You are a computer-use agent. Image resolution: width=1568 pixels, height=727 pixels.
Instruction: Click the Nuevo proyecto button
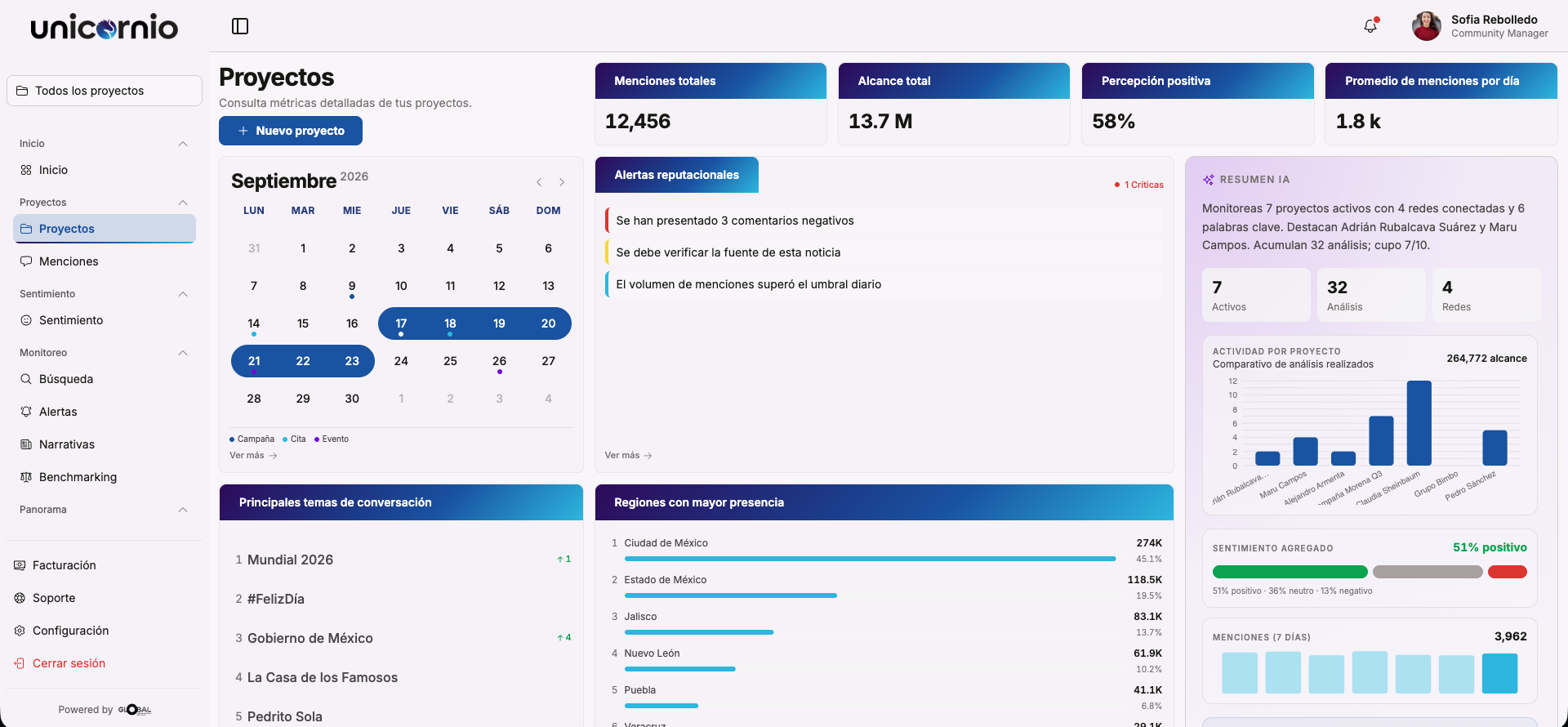pos(291,131)
